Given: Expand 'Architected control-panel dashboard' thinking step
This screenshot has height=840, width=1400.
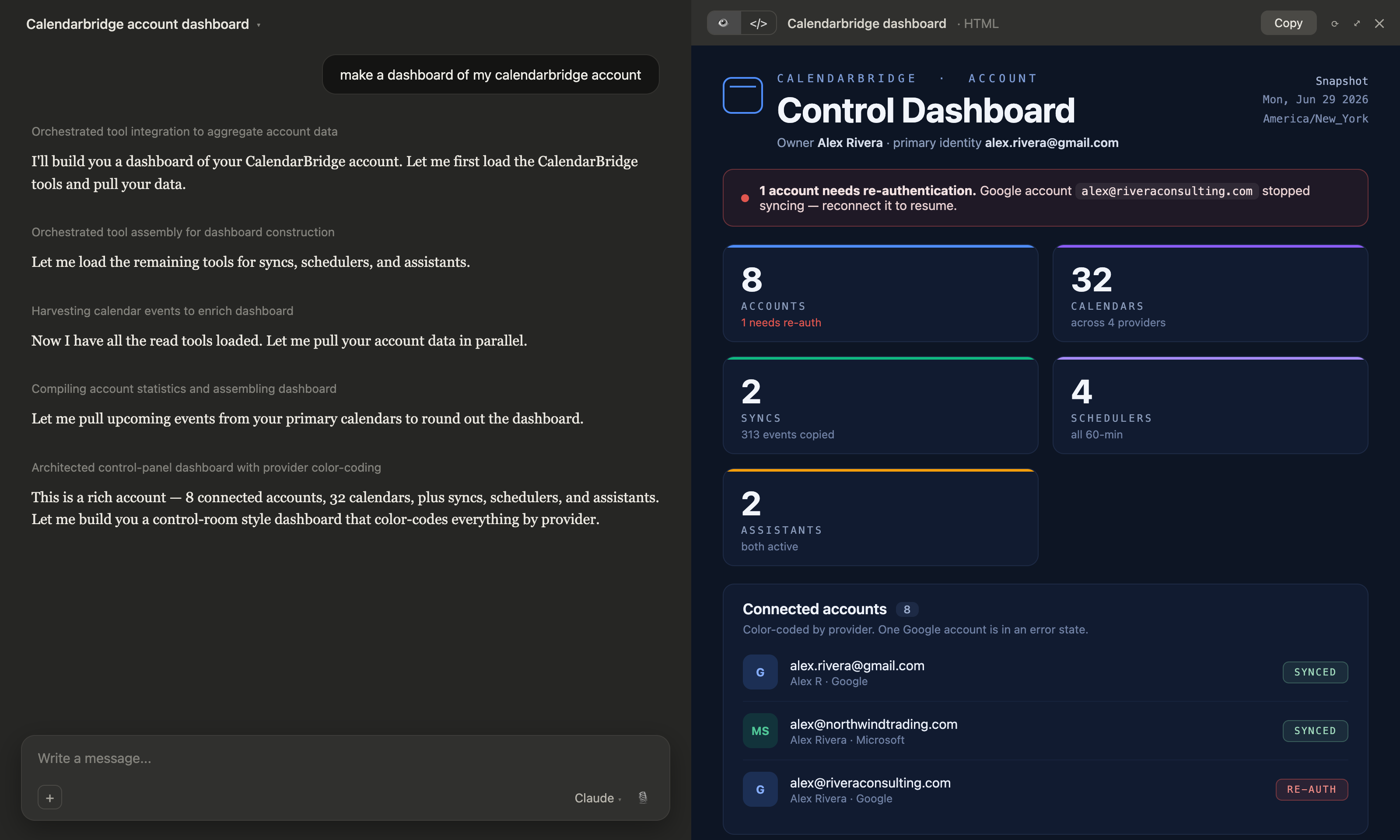Looking at the screenshot, I should (206, 468).
